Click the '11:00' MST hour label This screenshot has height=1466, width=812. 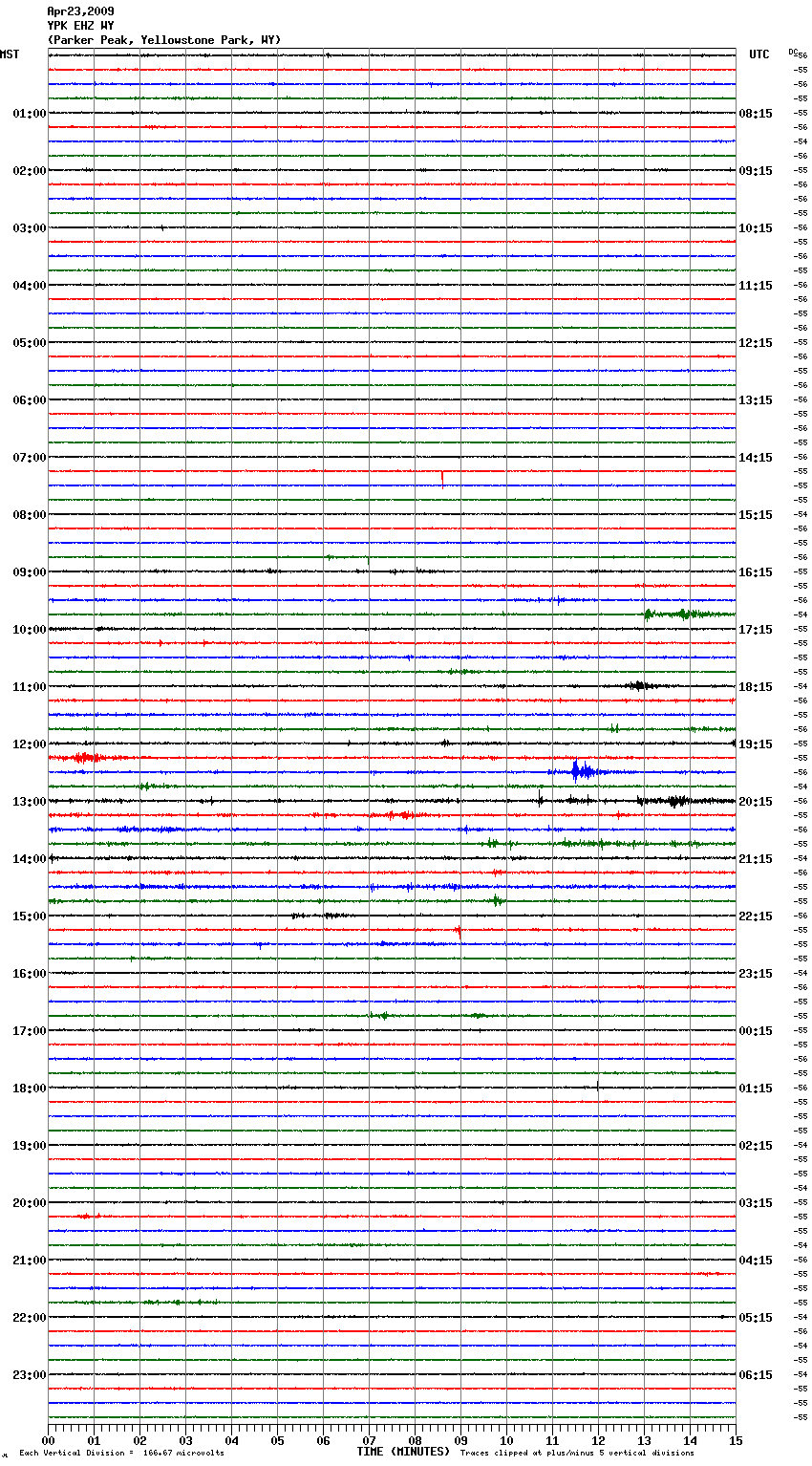pos(29,687)
